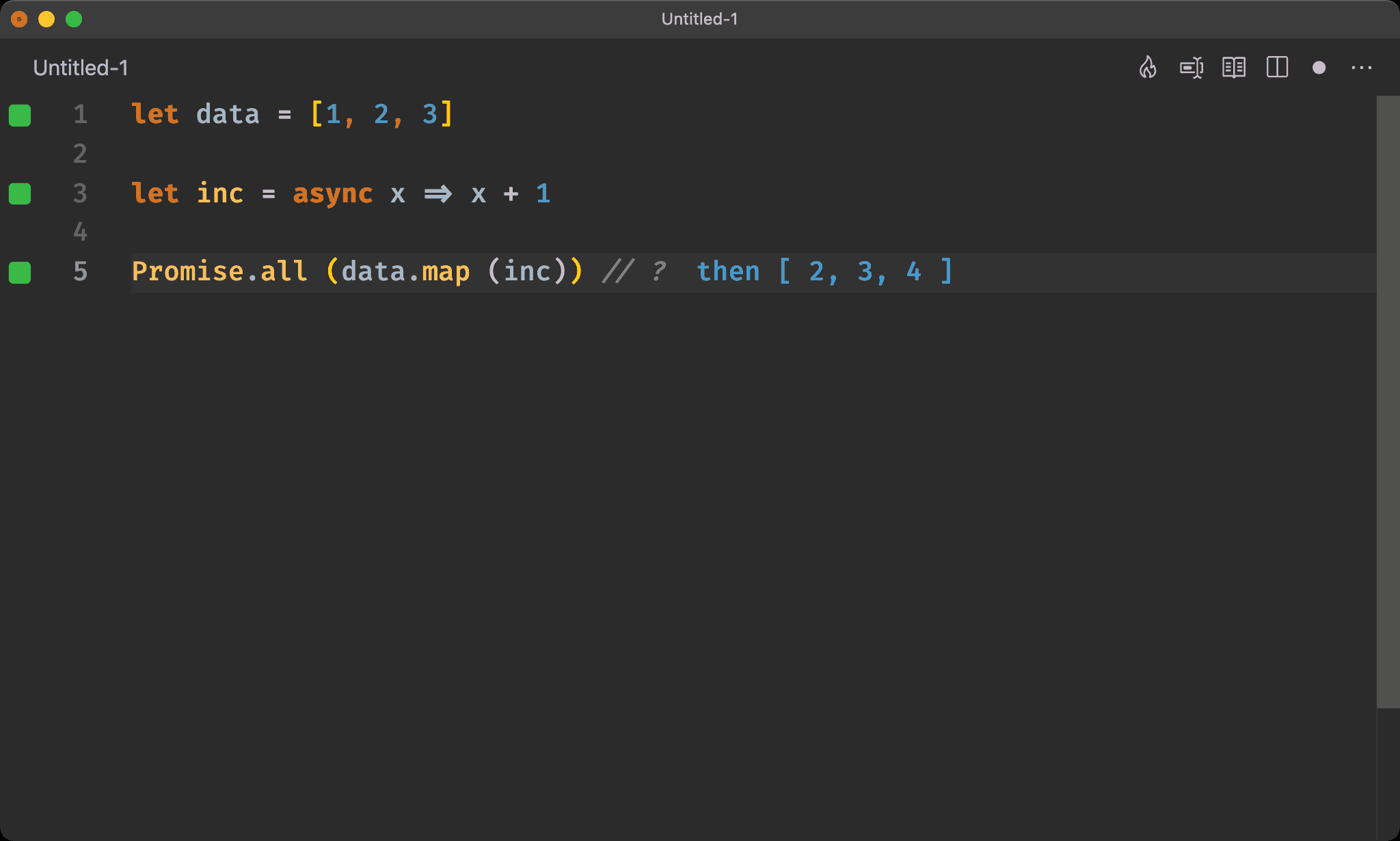The image size is (1400, 841).
Task: Click the inline result 'then [ 2, 3, 4 ]'
Action: [824, 272]
